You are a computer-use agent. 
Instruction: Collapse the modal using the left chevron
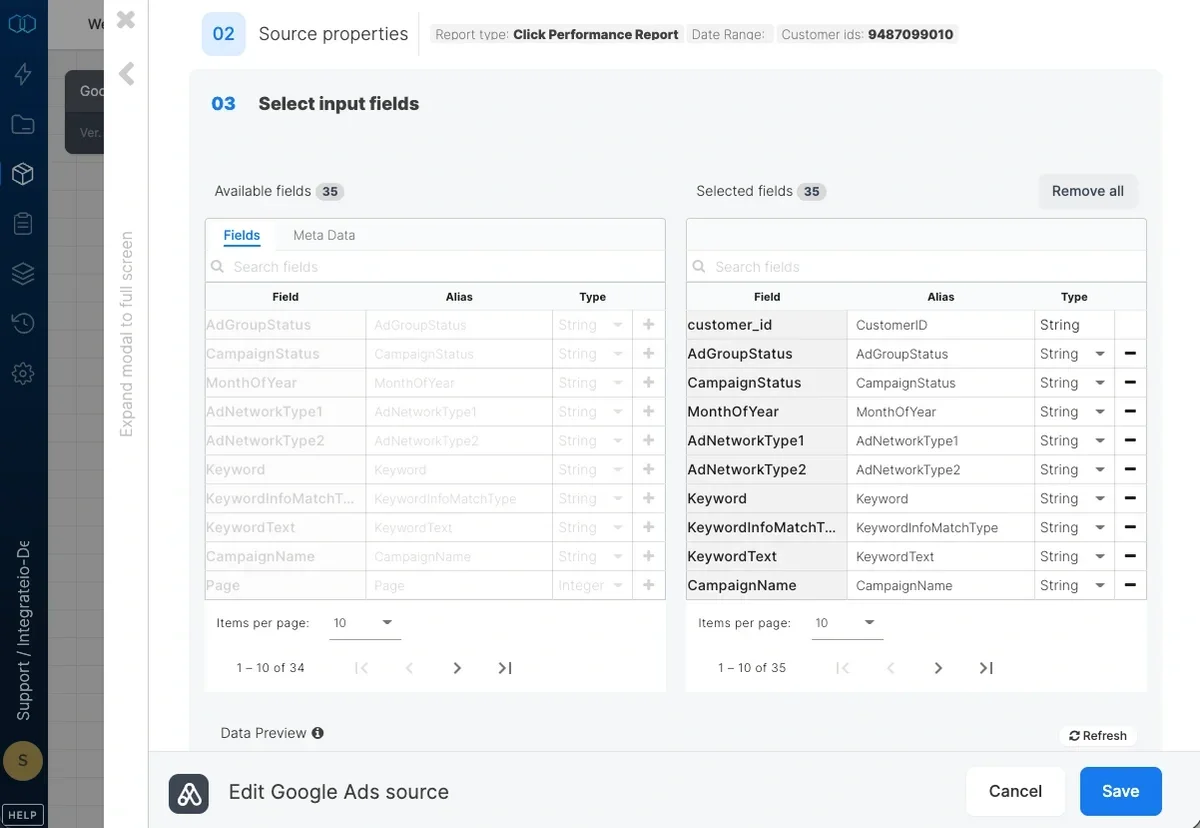click(124, 73)
